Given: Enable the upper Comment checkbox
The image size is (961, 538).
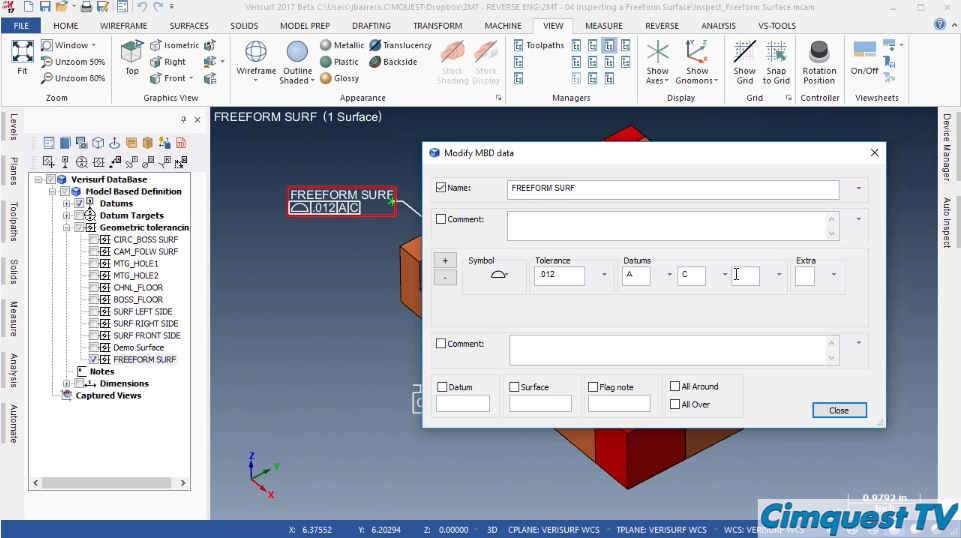Looking at the screenshot, I should (441, 219).
